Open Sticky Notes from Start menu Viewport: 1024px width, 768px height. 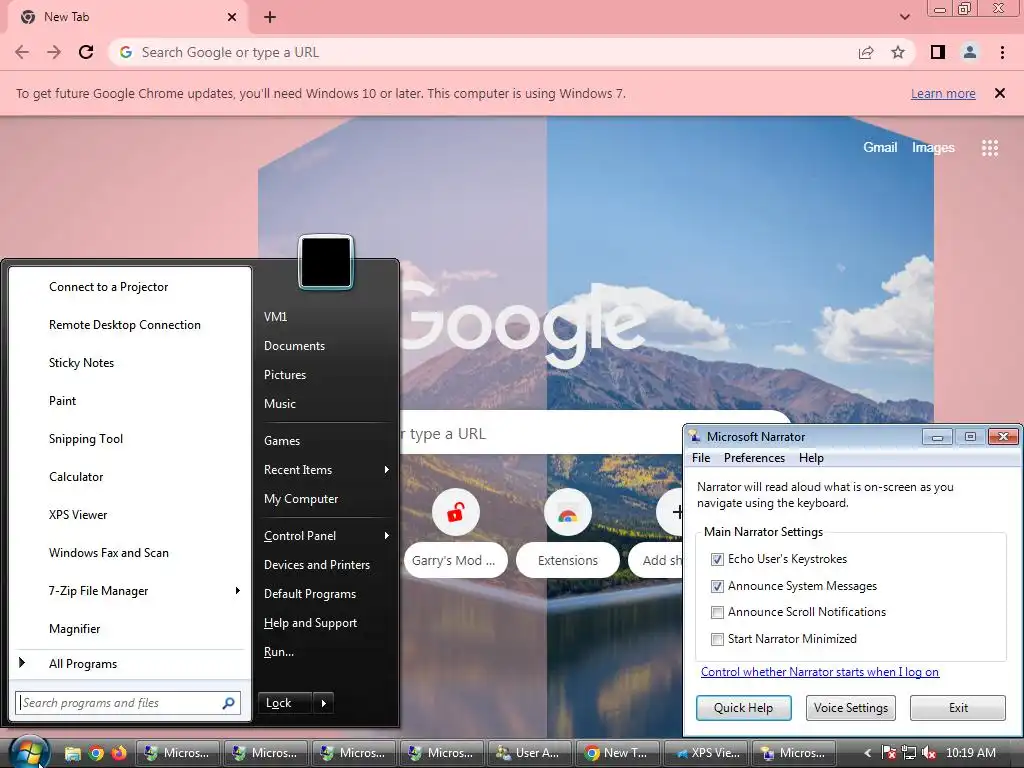129,363
